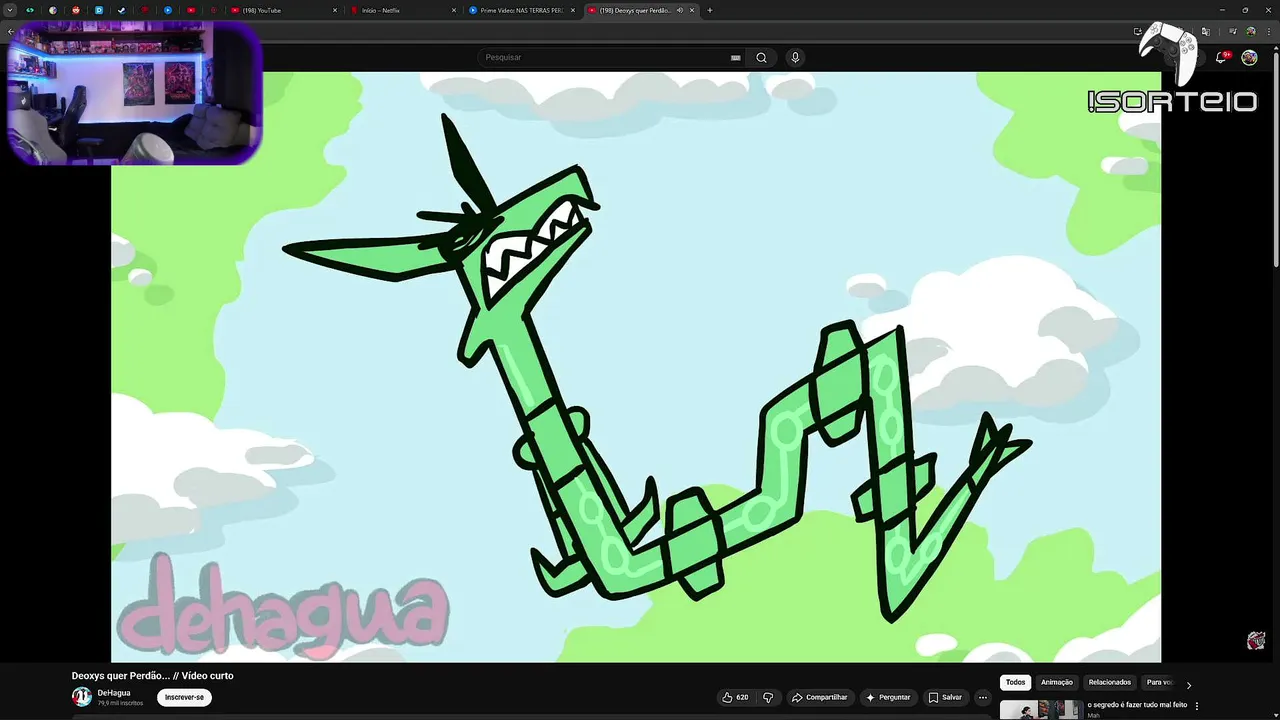Open options for 'o segredo é fazer' video
The width and height of the screenshot is (1280, 720).
click(x=1197, y=706)
